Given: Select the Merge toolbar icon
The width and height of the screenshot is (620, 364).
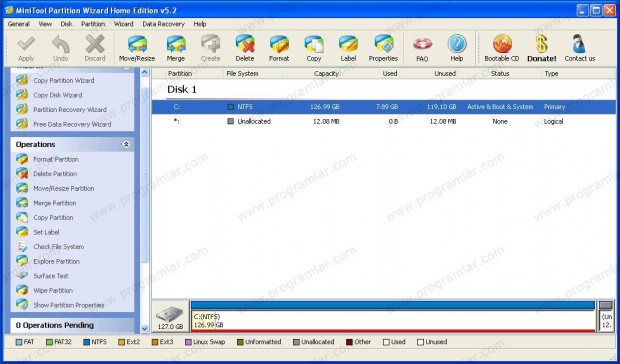Looking at the screenshot, I should tap(176, 43).
